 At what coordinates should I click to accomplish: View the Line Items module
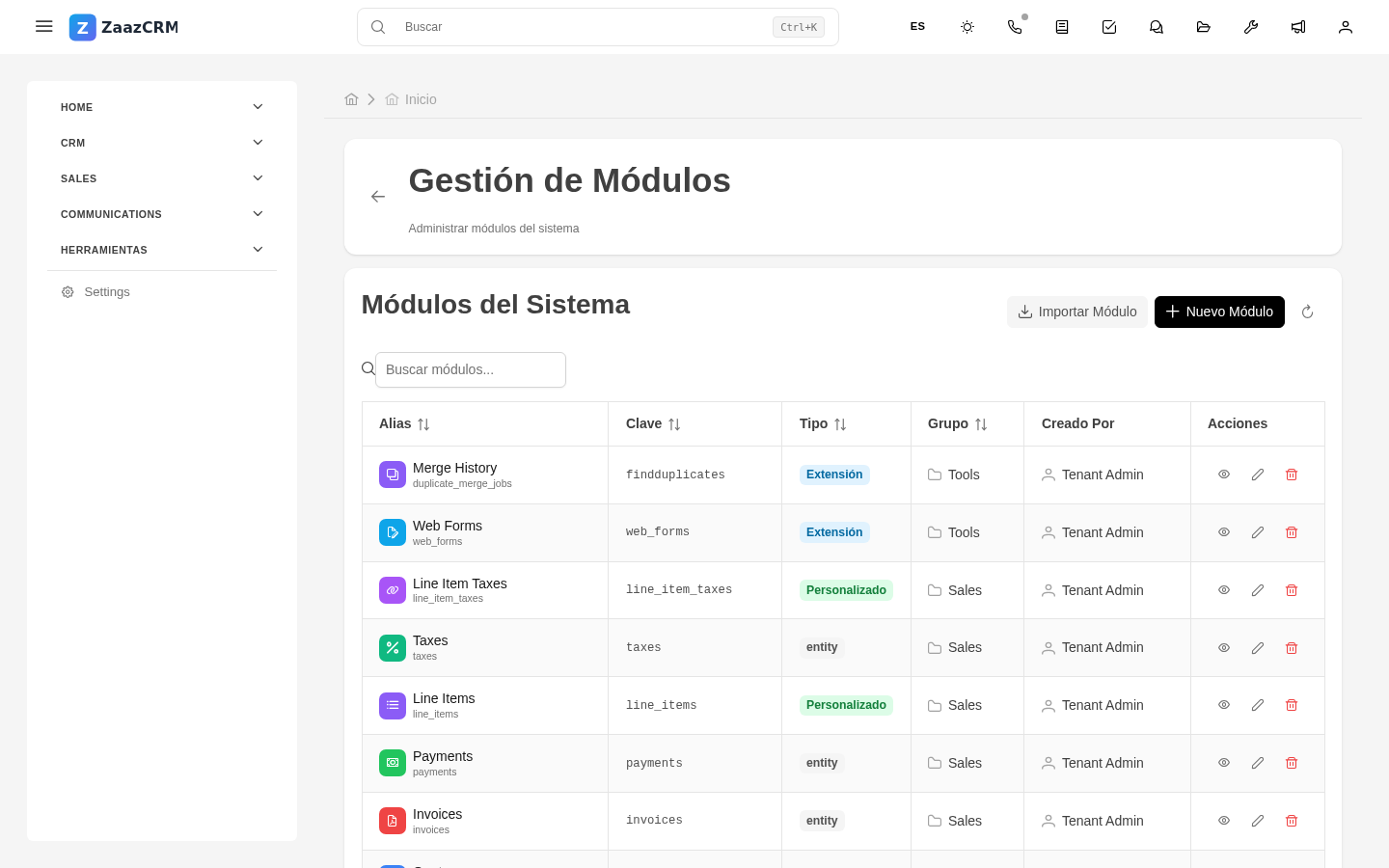(1224, 705)
